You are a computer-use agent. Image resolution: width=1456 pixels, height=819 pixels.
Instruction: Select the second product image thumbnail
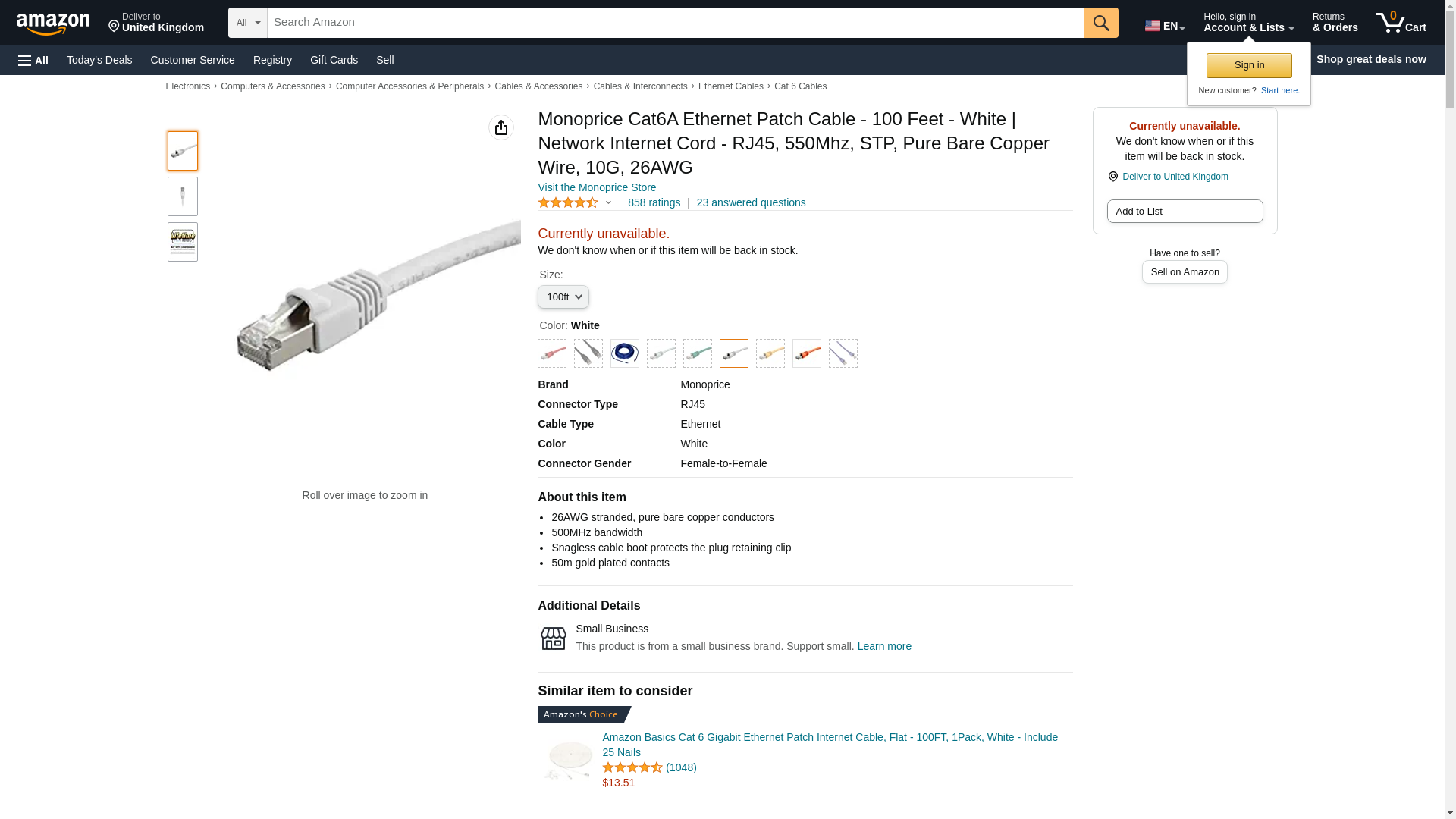coord(182,196)
